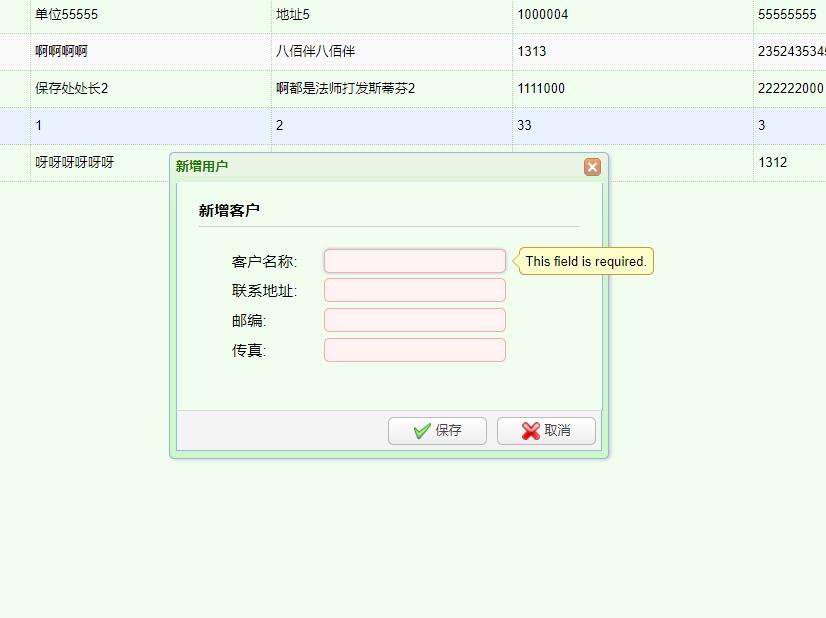Dismiss the 'This field is required' tooltip
826x618 pixels.
tap(584, 261)
